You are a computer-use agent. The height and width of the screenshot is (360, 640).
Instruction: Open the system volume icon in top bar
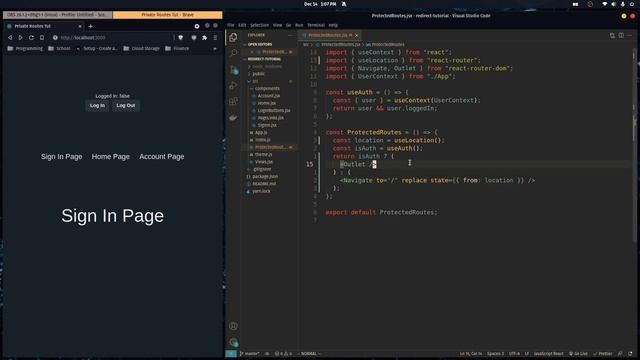(x=613, y=4)
